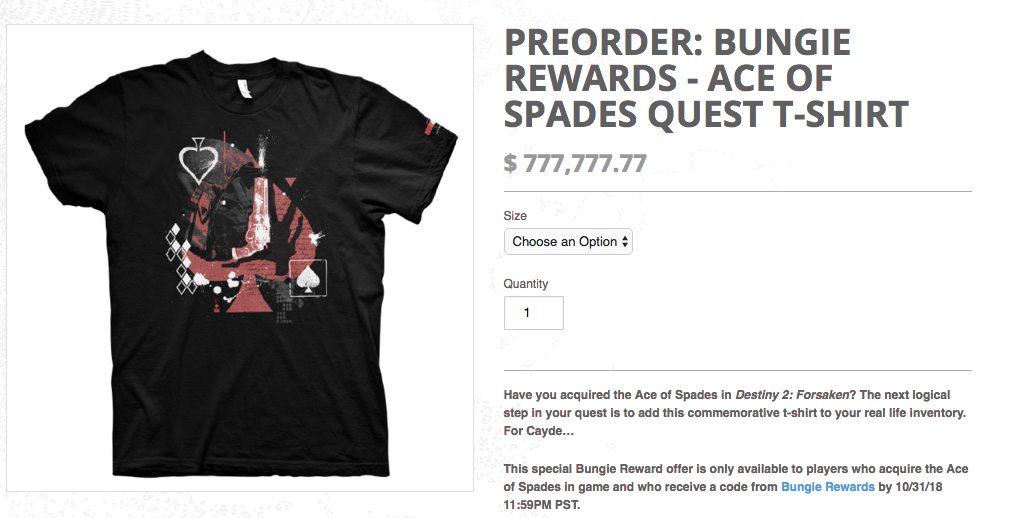Click the product title heading
Viewport: 1018px width, 518px height.
(x=705, y=78)
